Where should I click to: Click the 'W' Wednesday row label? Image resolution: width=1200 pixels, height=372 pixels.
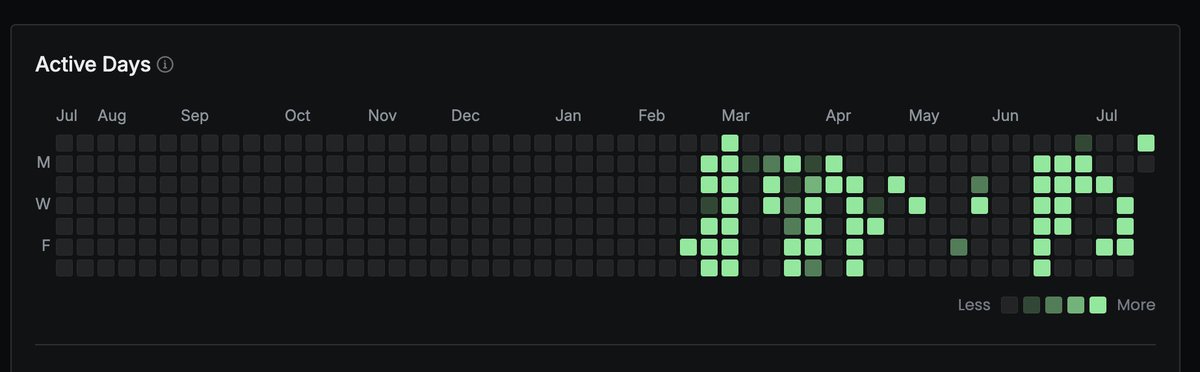[x=44, y=205]
